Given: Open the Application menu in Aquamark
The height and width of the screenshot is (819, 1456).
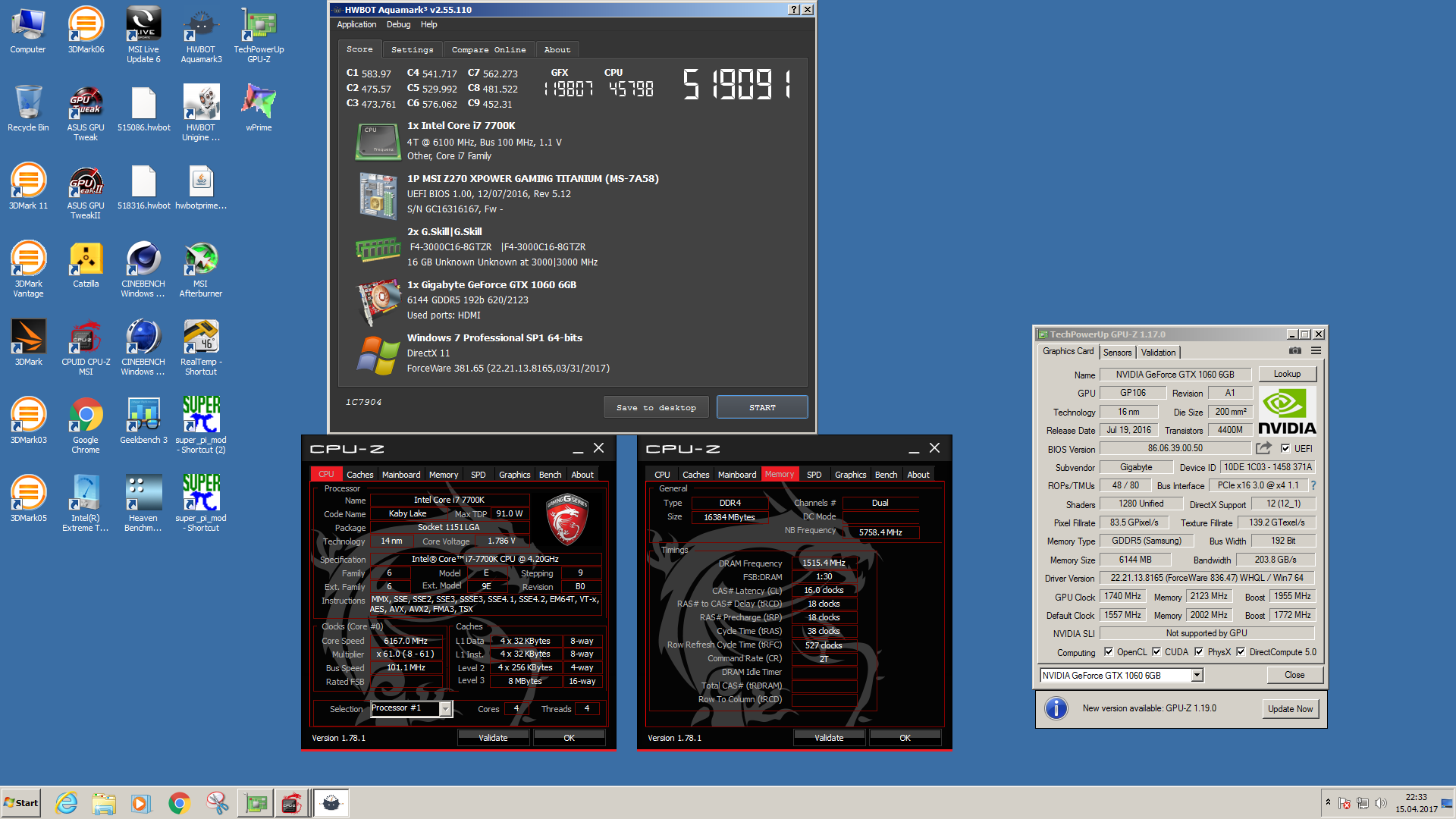Looking at the screenshot, I should 356,24.
